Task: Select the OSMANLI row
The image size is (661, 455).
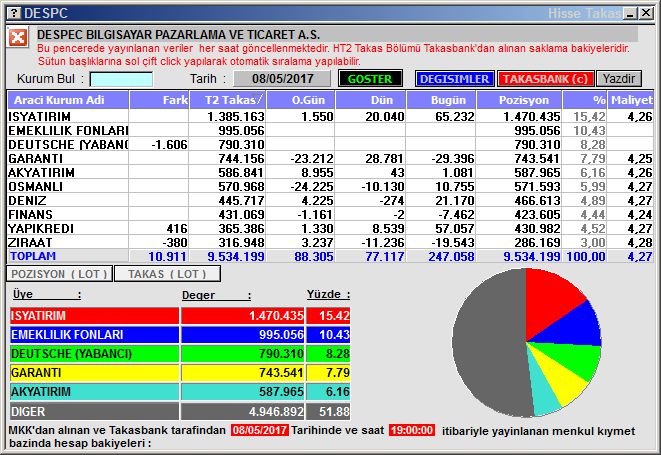Action: (330, 186)
